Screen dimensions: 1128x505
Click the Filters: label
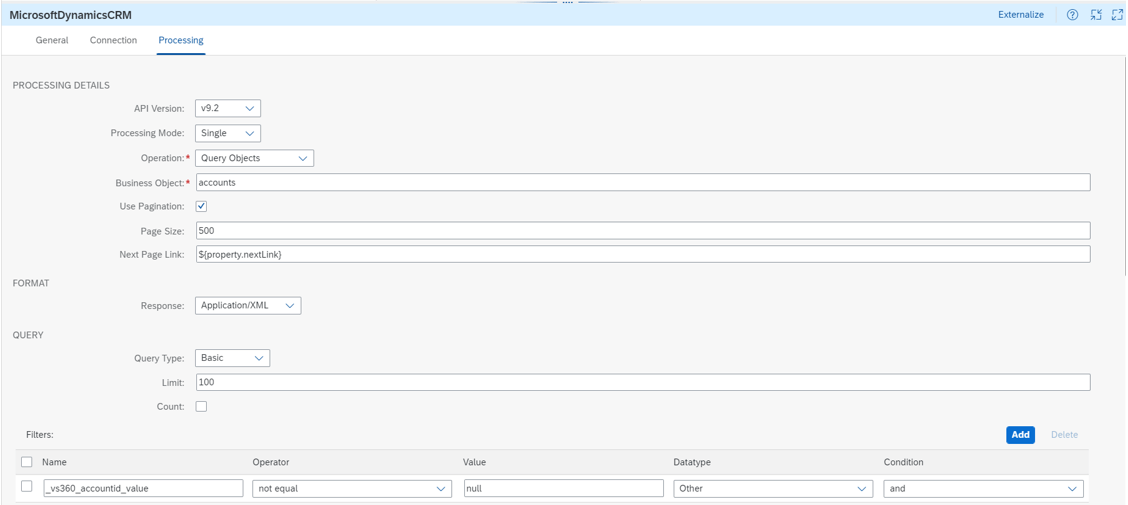pyautogui.click(x=40, y=435)
